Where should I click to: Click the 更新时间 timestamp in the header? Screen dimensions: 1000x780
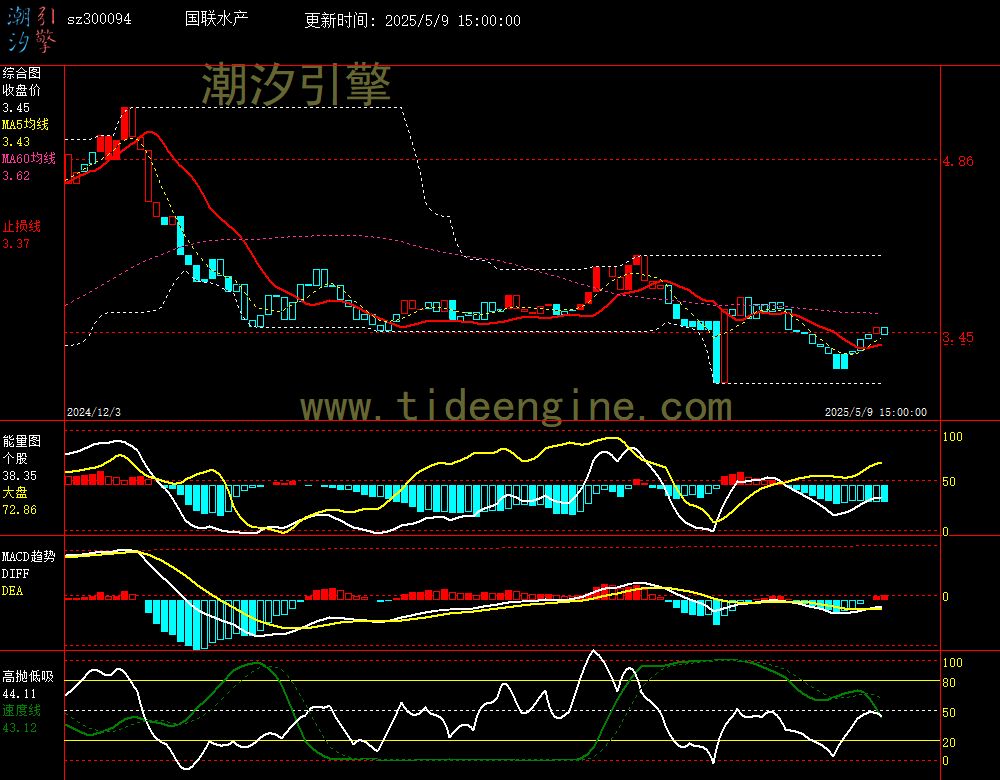412,20
